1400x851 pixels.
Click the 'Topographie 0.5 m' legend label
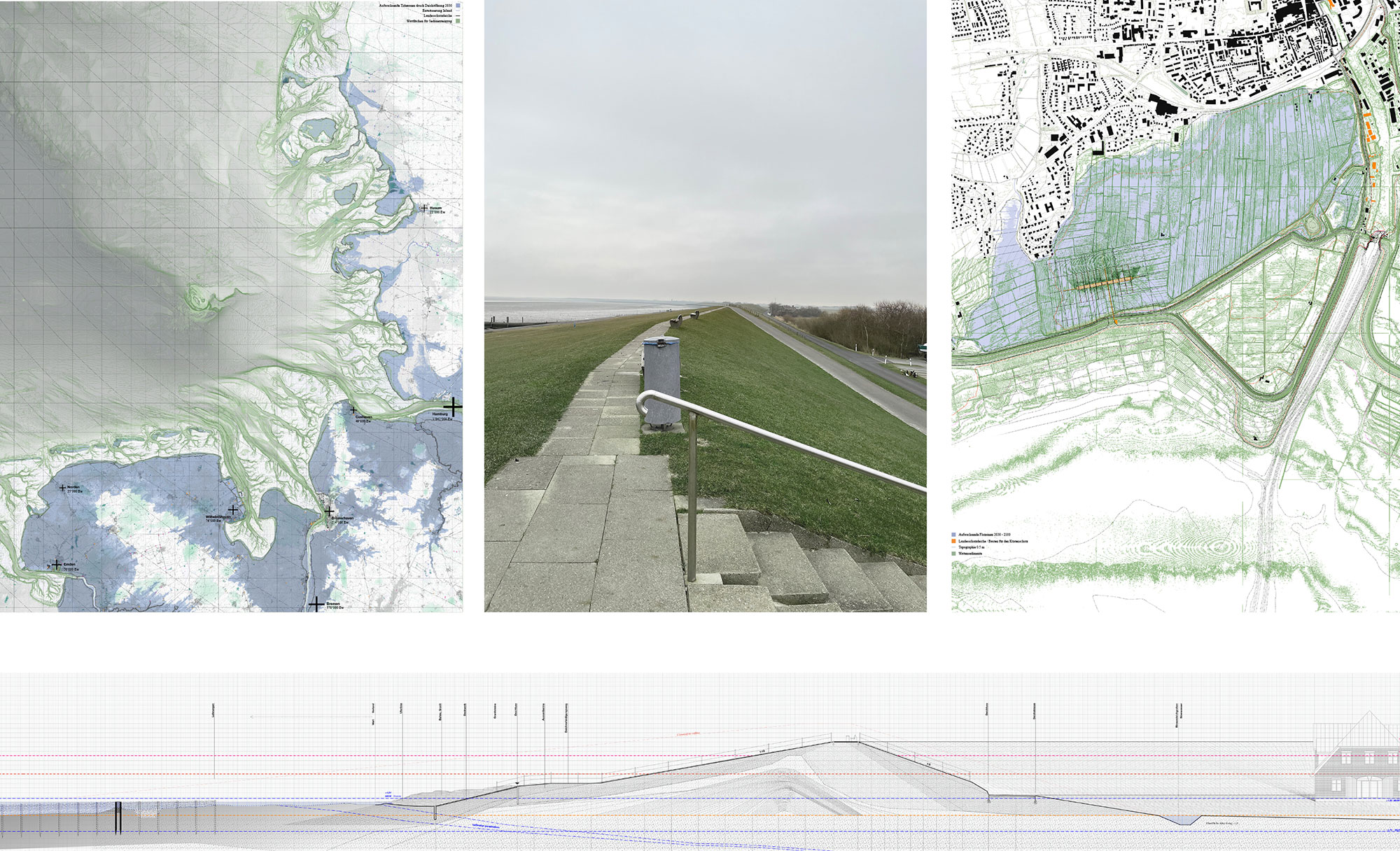click(x=972, y=547)
